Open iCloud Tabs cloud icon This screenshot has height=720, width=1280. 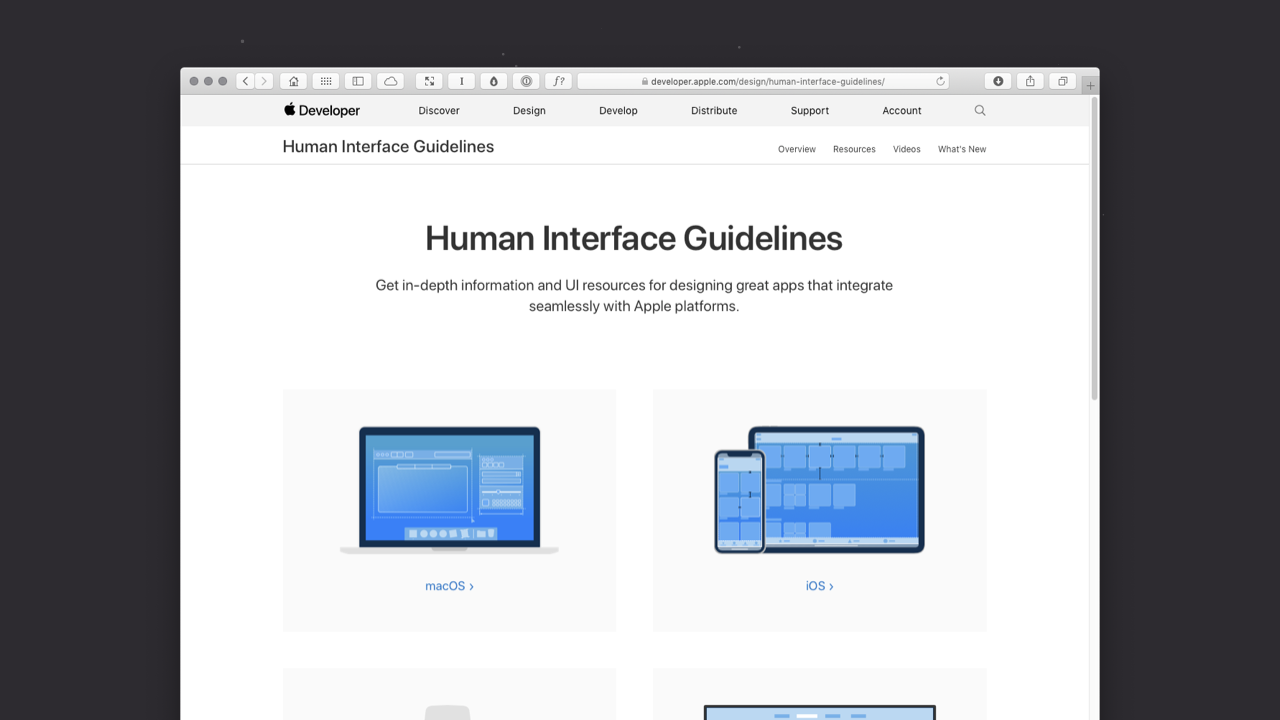point(390,81)
